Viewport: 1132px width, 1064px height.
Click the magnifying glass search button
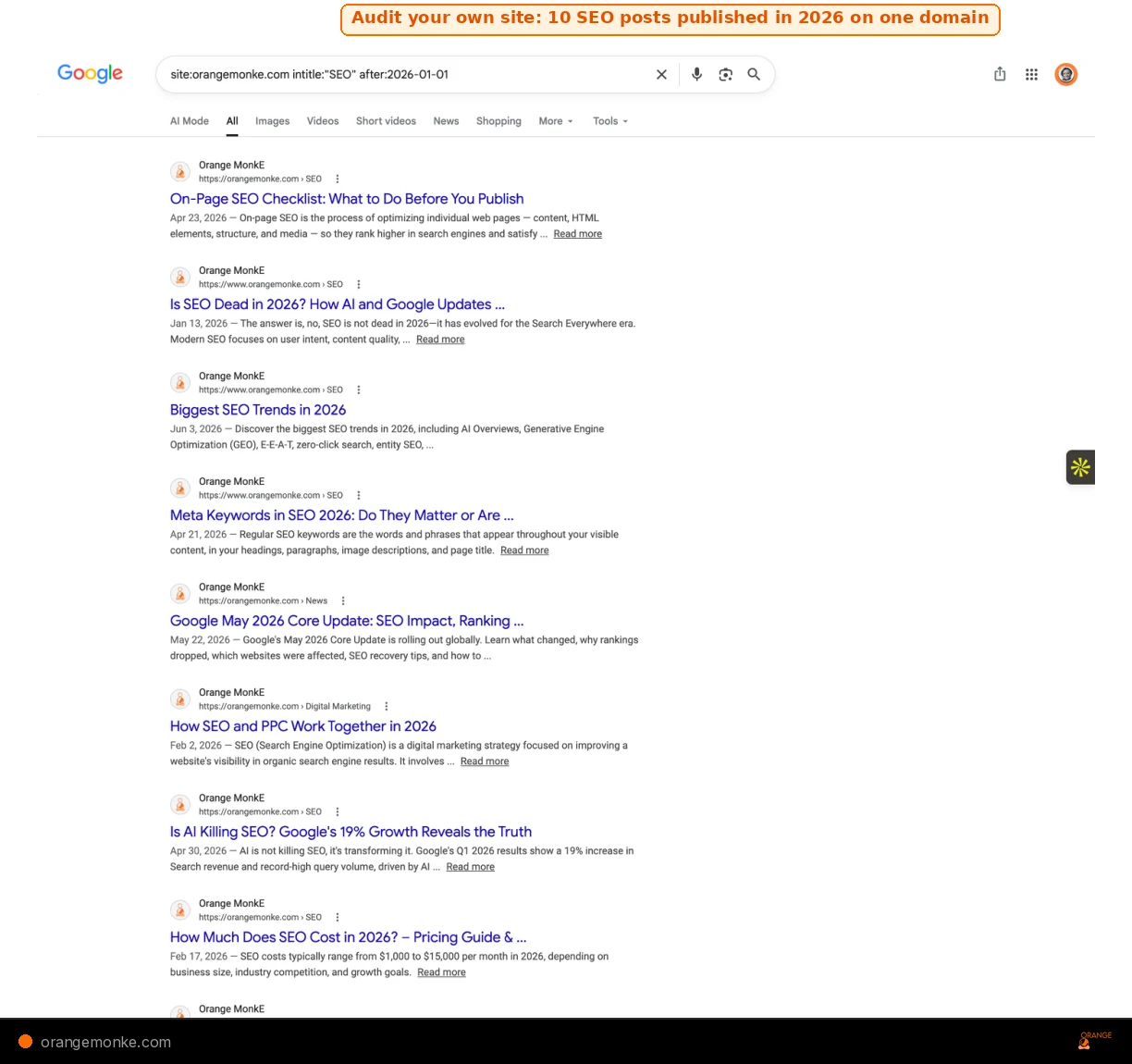(x=754, y=75)
